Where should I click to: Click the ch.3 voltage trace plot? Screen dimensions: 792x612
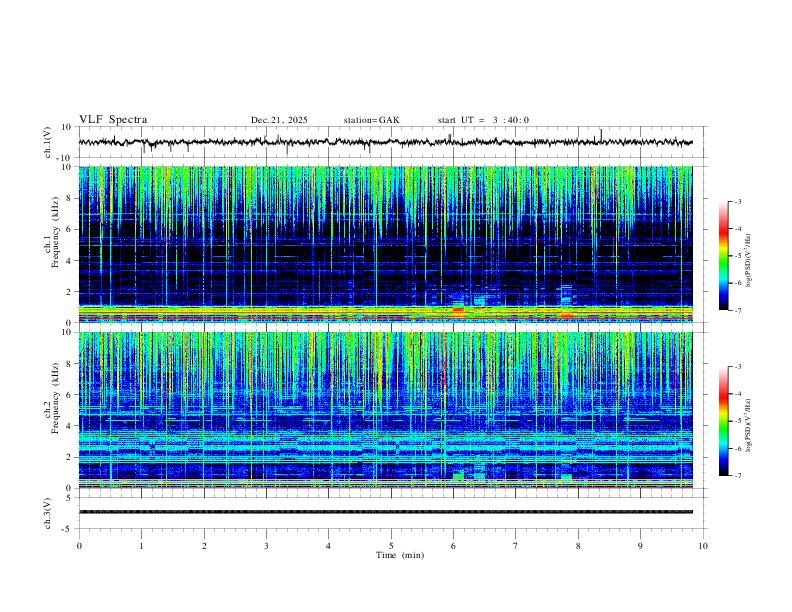point(385,512)
